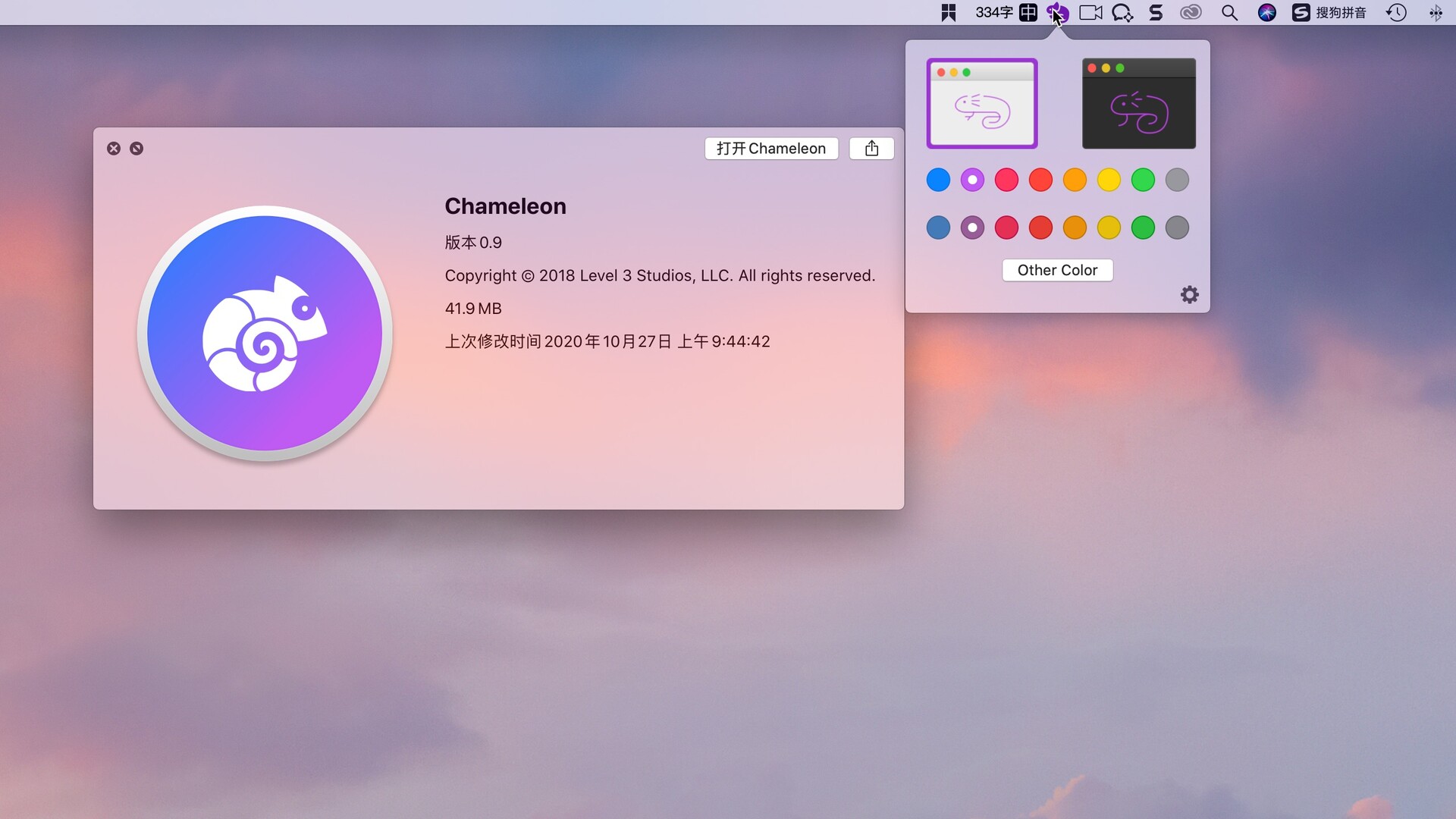Image resolution: width=1456 pixels, height=819 pixels.
Task: Click the "Chameleon" title text
Action: point(505,206)
